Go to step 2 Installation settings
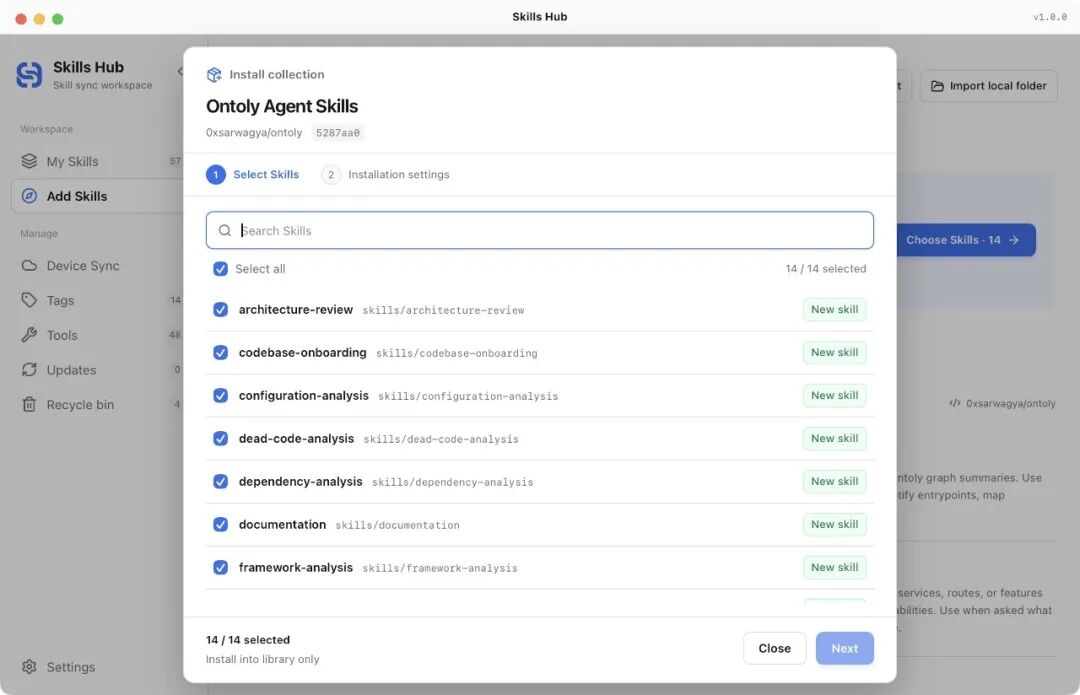This screenshot has height=695, width=1080. [386, 174]
